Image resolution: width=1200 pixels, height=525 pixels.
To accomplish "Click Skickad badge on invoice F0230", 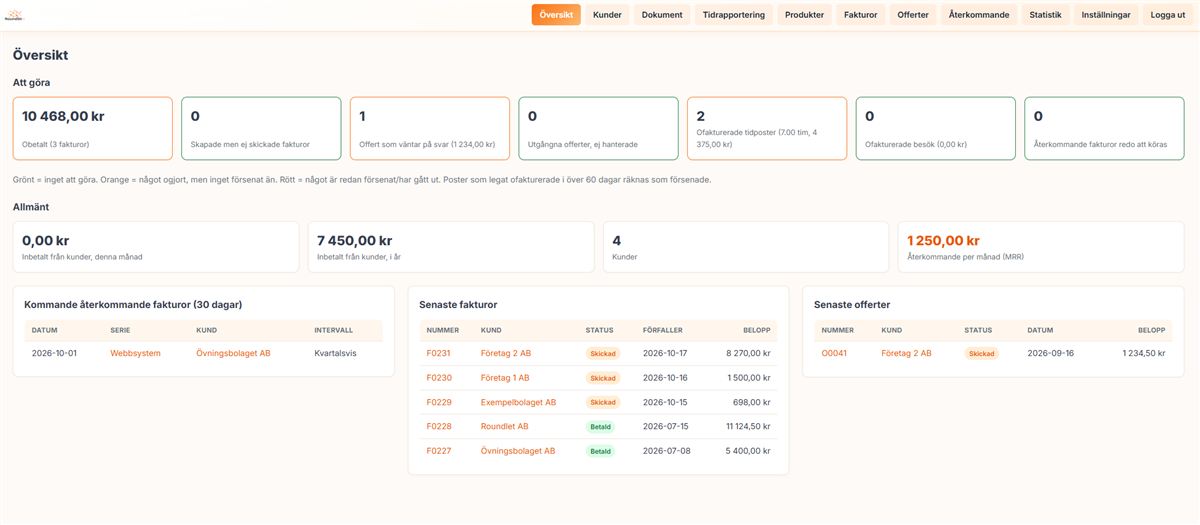I will (603, 378).
